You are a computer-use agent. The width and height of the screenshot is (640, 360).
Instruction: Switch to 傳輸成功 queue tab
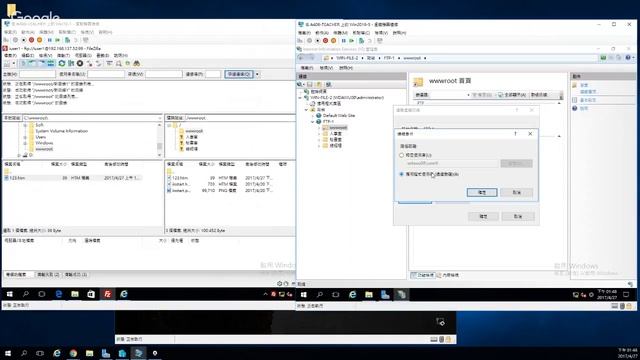tap(76, 275)
